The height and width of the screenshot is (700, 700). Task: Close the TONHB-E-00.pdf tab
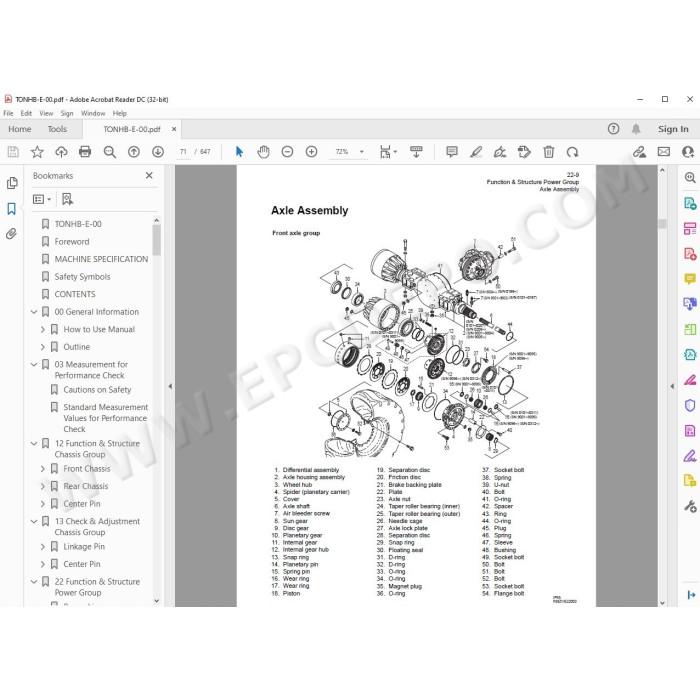174,129
